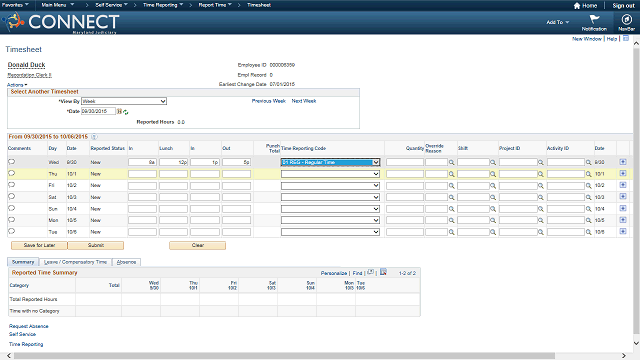The height and width of the screenshot is (360, 640).
Task: Open comment bubble for Mon 10/5 row
Action: click(11, 220)
